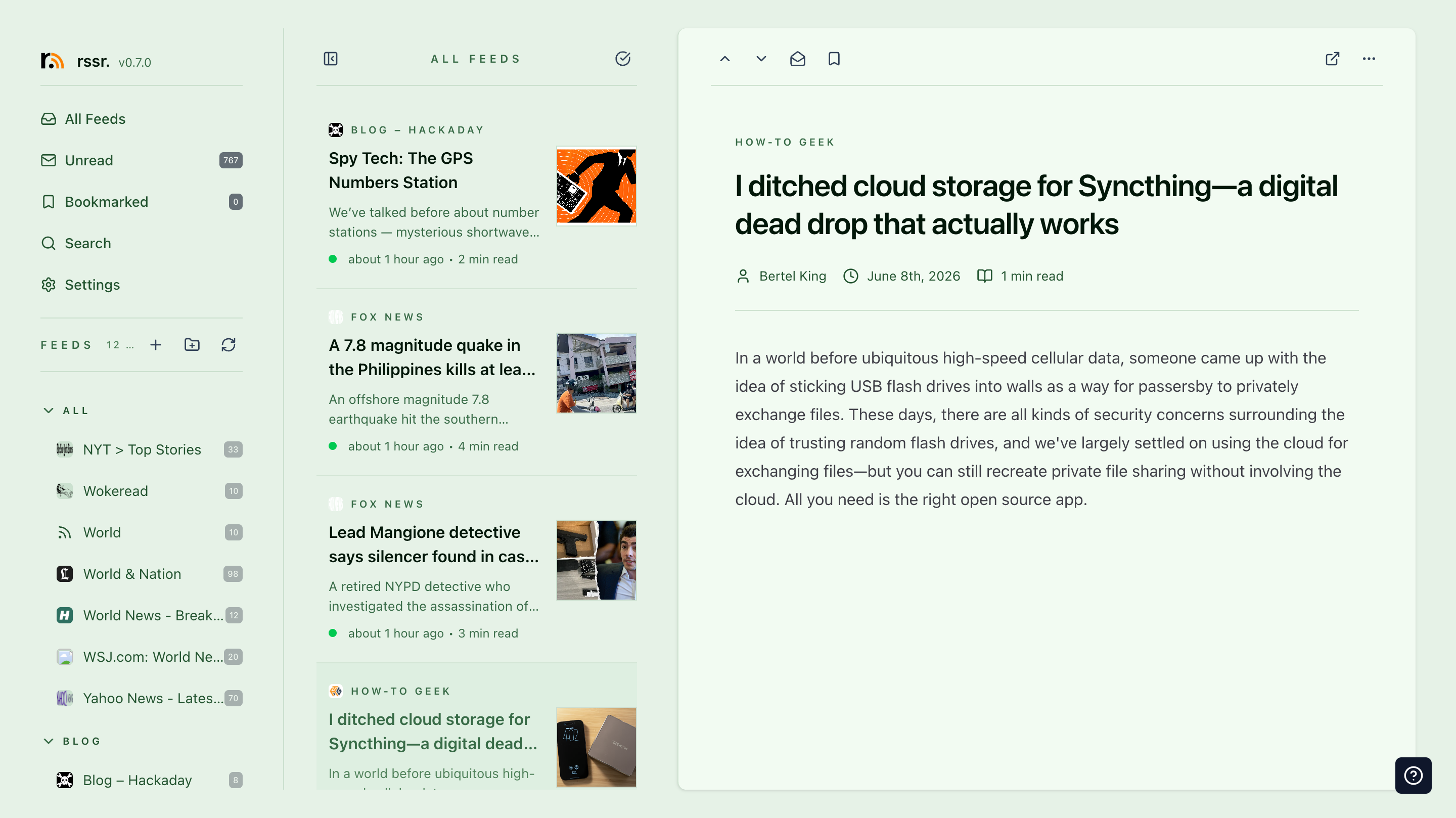Click Wokeread feed favicon
This screenshot has height=818, width=1456.
[x=64, y=491]
